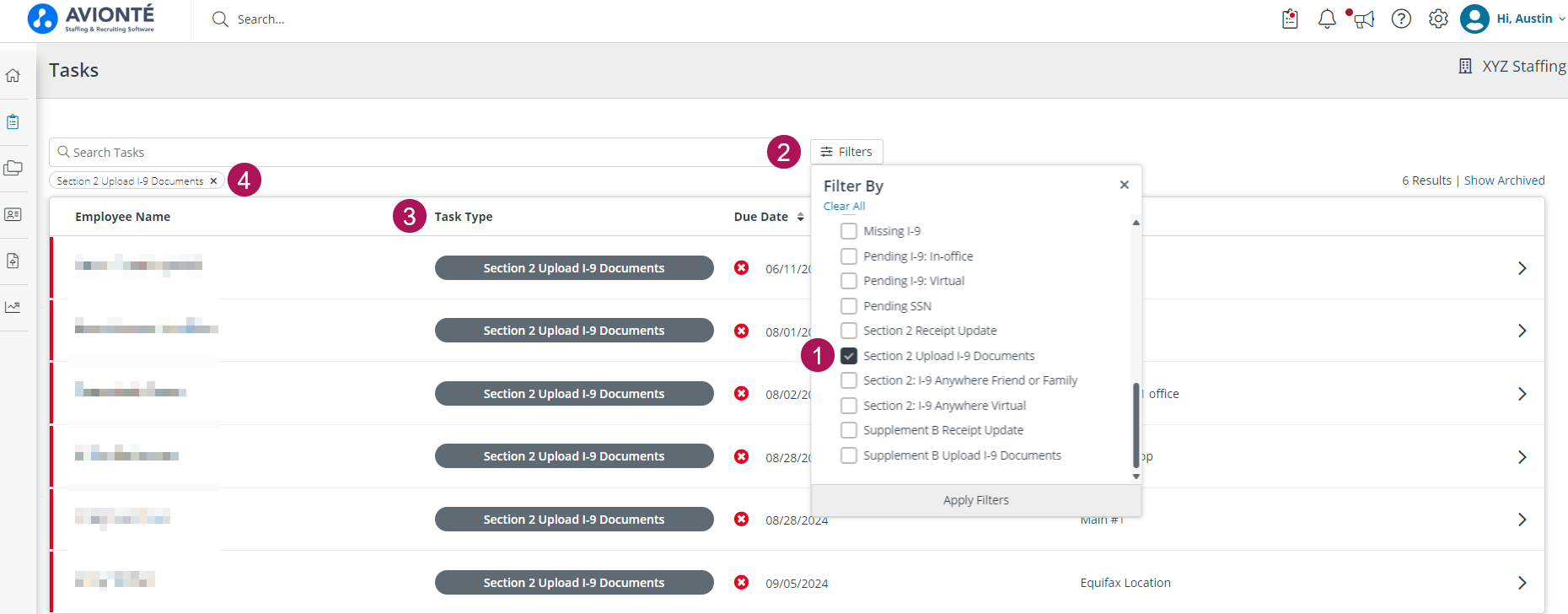
Task: Check Section 2: I-9 Anywhere Virtual filter
Action: click(849, 406)
